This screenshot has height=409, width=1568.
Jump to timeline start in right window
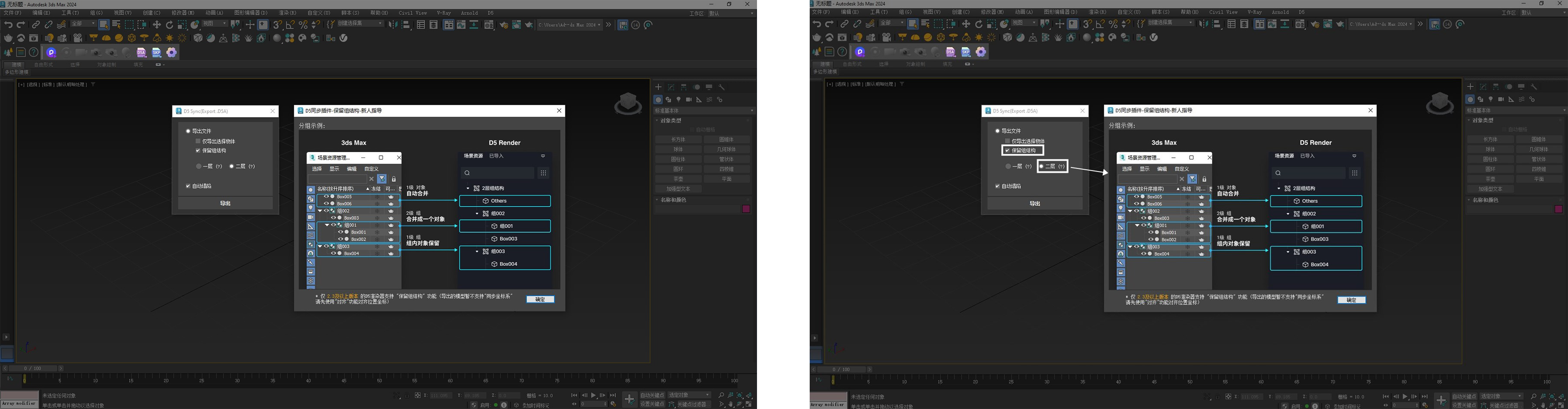(x=1386, y=396)
